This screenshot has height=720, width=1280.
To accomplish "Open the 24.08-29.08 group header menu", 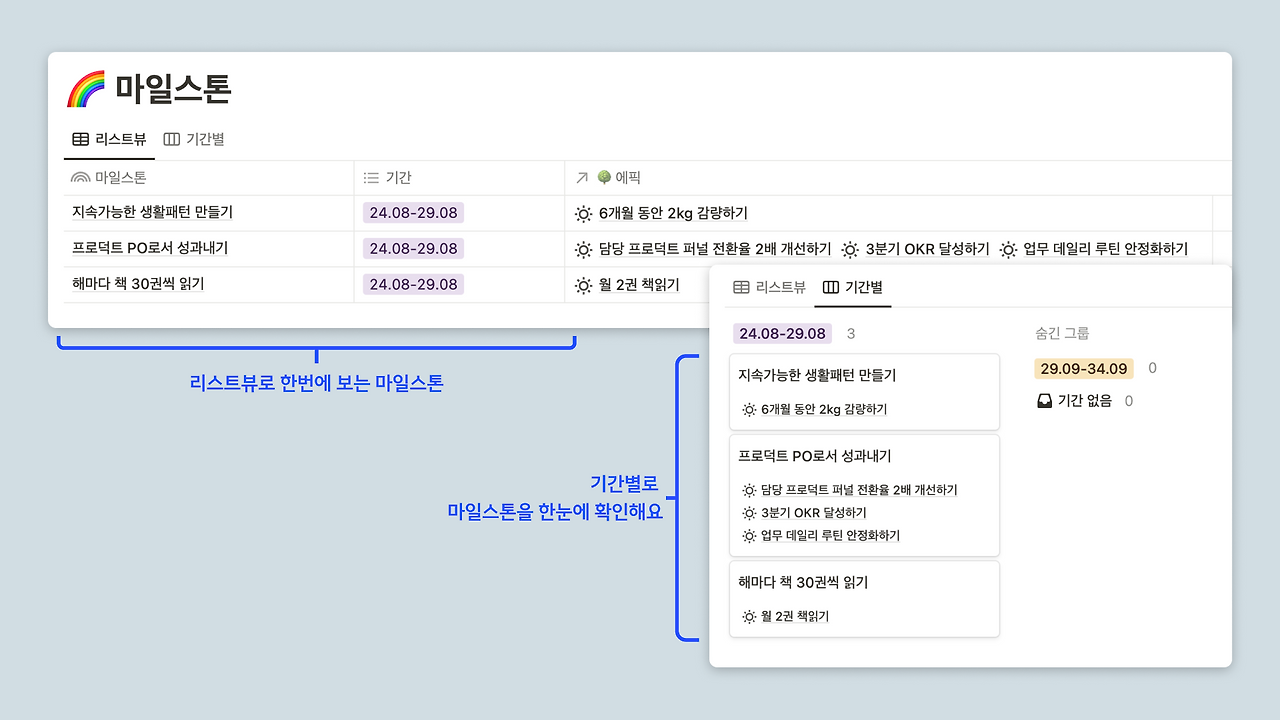I will [779, 332].
